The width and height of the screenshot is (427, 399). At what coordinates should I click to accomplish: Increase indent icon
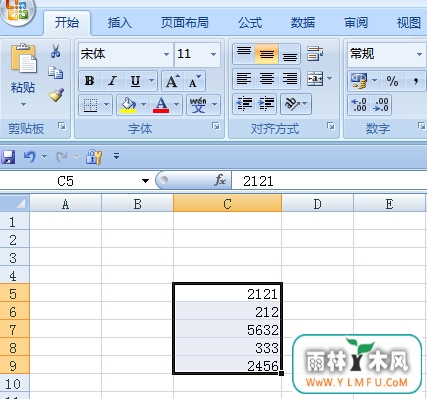267,104
